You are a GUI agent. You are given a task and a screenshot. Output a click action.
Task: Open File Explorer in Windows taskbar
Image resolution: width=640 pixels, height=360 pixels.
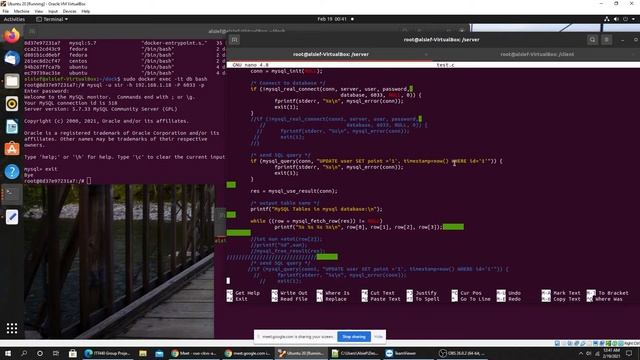coord(143,353)
